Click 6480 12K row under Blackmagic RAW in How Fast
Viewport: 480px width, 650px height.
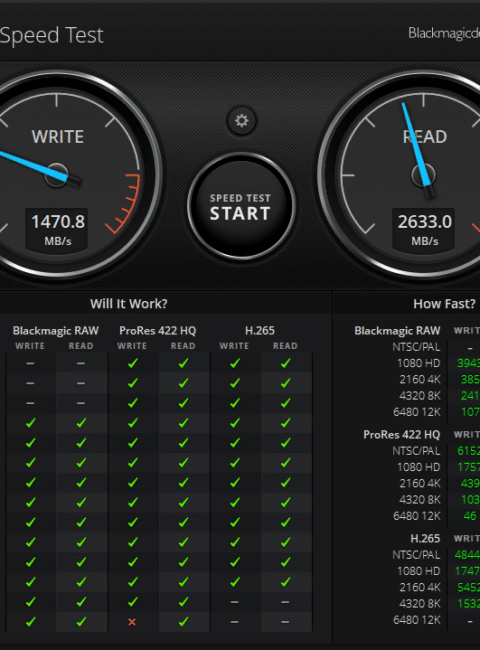tap(417, 412)
